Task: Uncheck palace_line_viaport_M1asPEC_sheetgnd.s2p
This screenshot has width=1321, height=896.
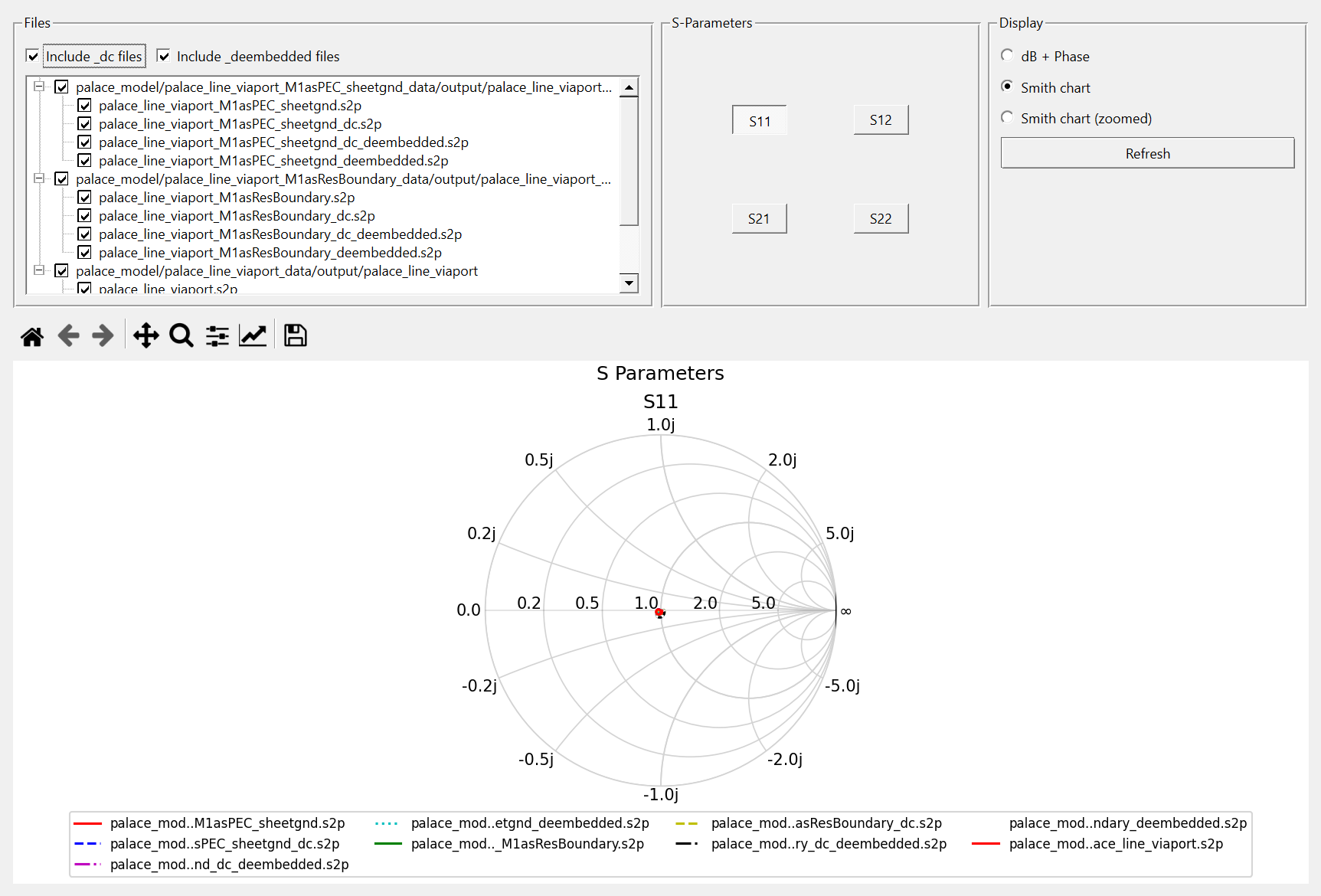Action: click(x=85, y=106)
